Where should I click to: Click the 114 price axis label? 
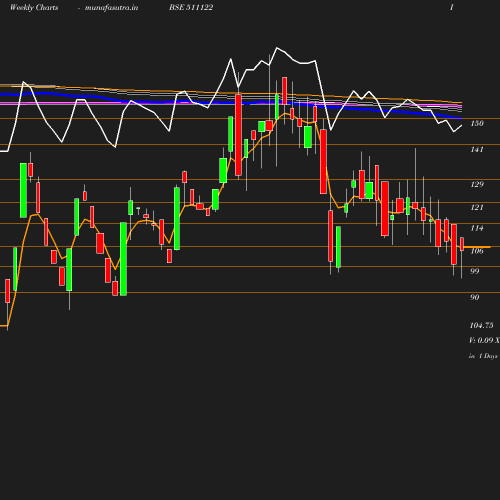tap(477, 228)
